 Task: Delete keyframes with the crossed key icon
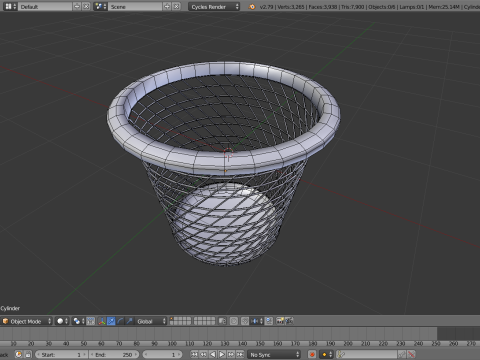coord(411,354)
